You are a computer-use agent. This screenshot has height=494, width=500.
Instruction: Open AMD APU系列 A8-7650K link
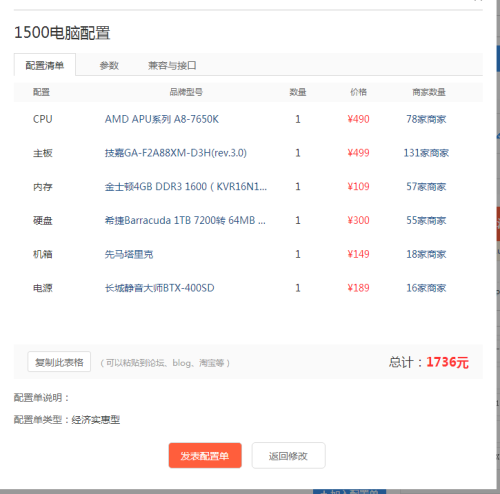coord(162,119)
